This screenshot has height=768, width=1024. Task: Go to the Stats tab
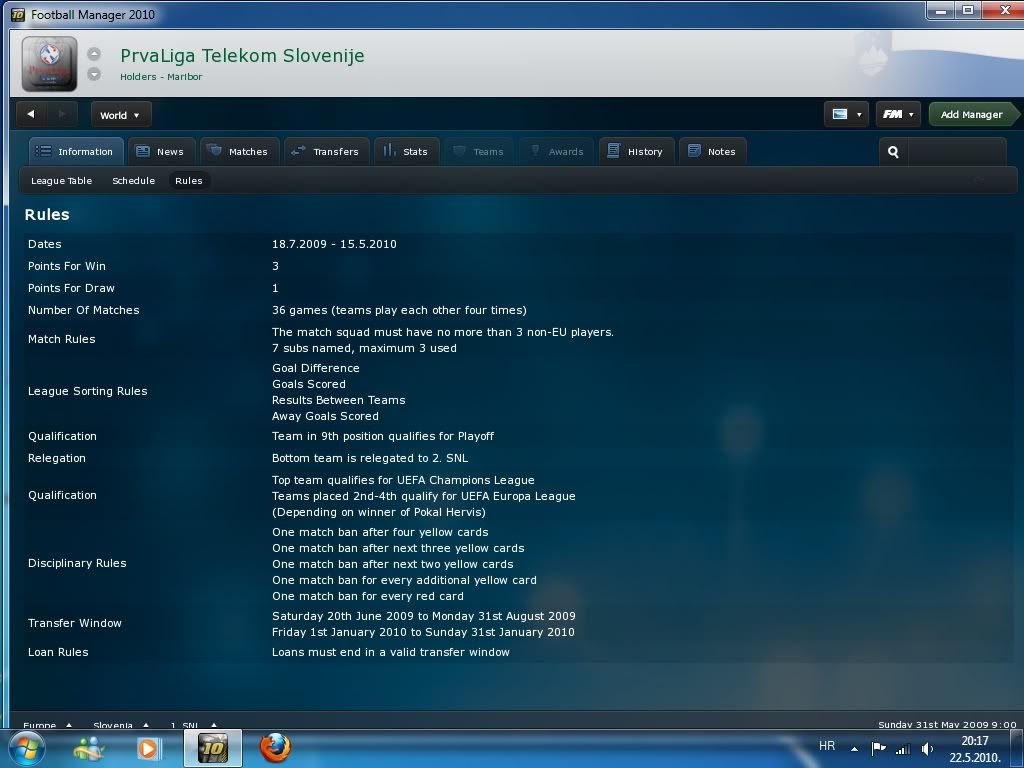point(405,152)
